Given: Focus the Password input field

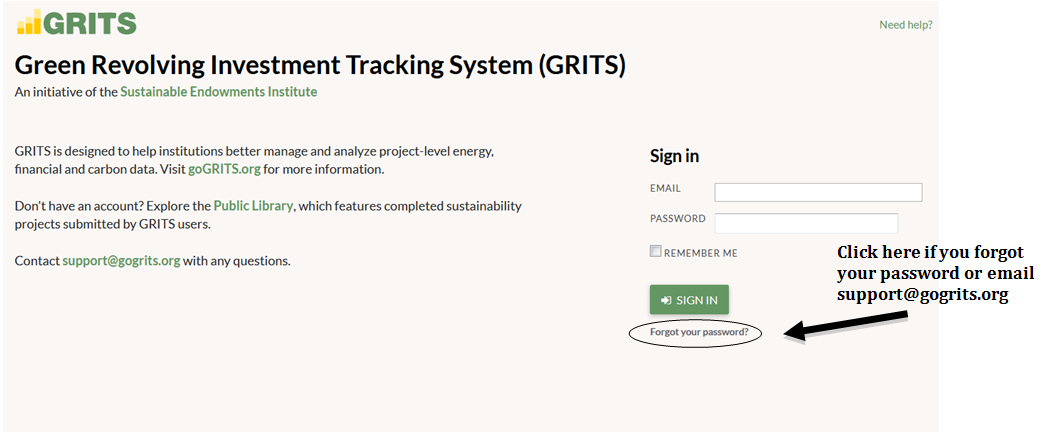Looking at the screenshot, I should coord(806,223).
